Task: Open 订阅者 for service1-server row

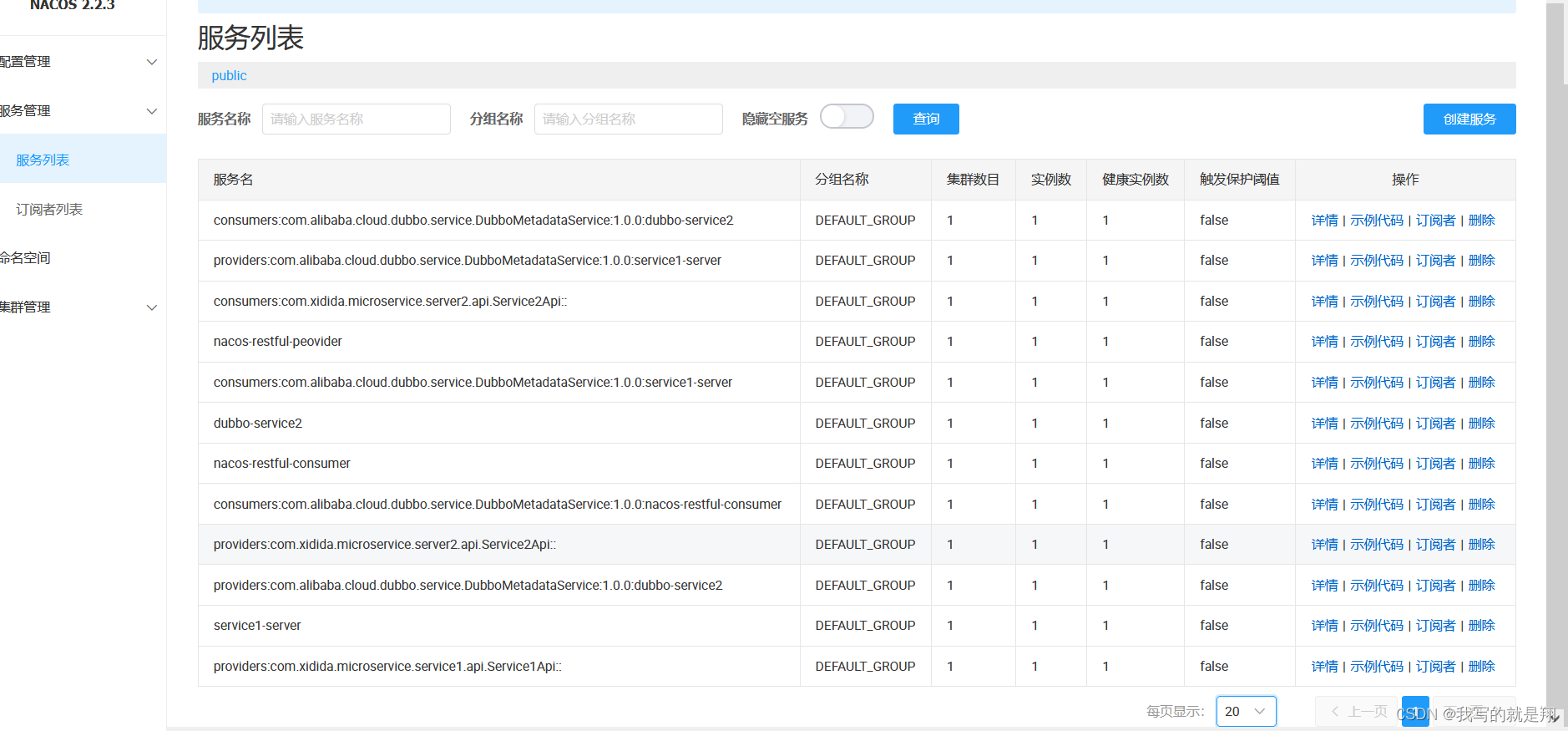Action: 1435,626
